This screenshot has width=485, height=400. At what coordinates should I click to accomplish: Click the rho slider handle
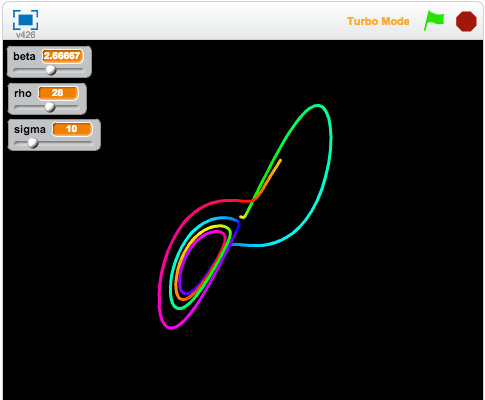(50, 107)
